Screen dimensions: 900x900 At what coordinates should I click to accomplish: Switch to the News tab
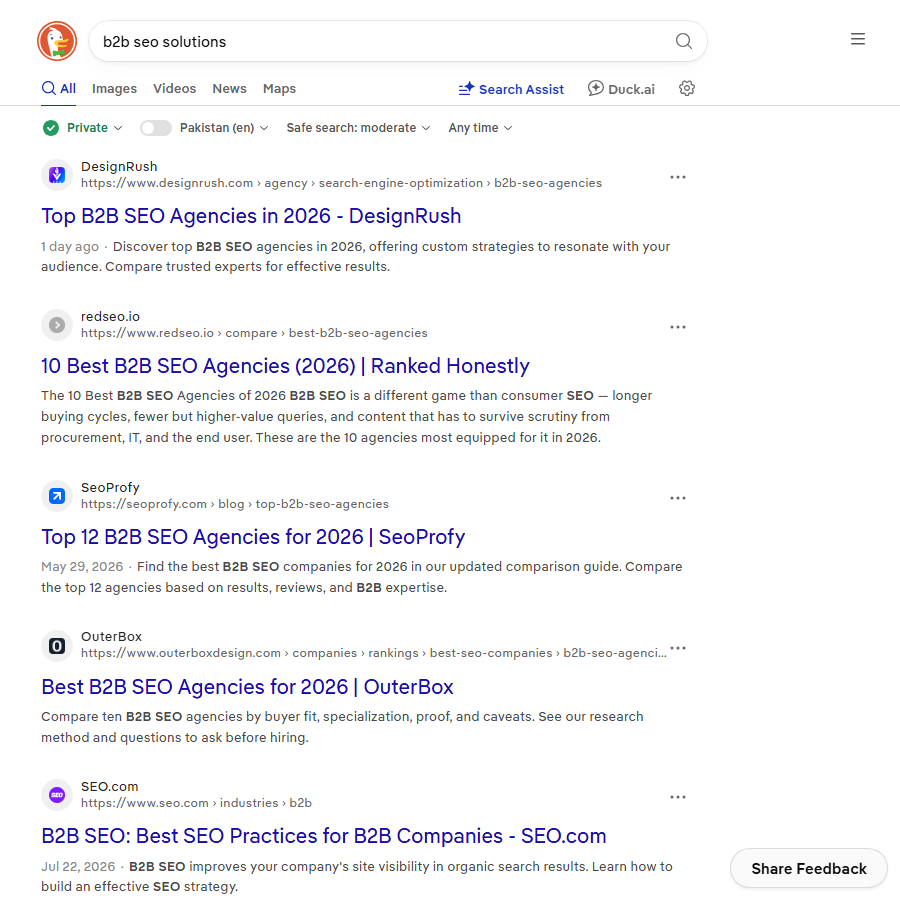[229, 88]
